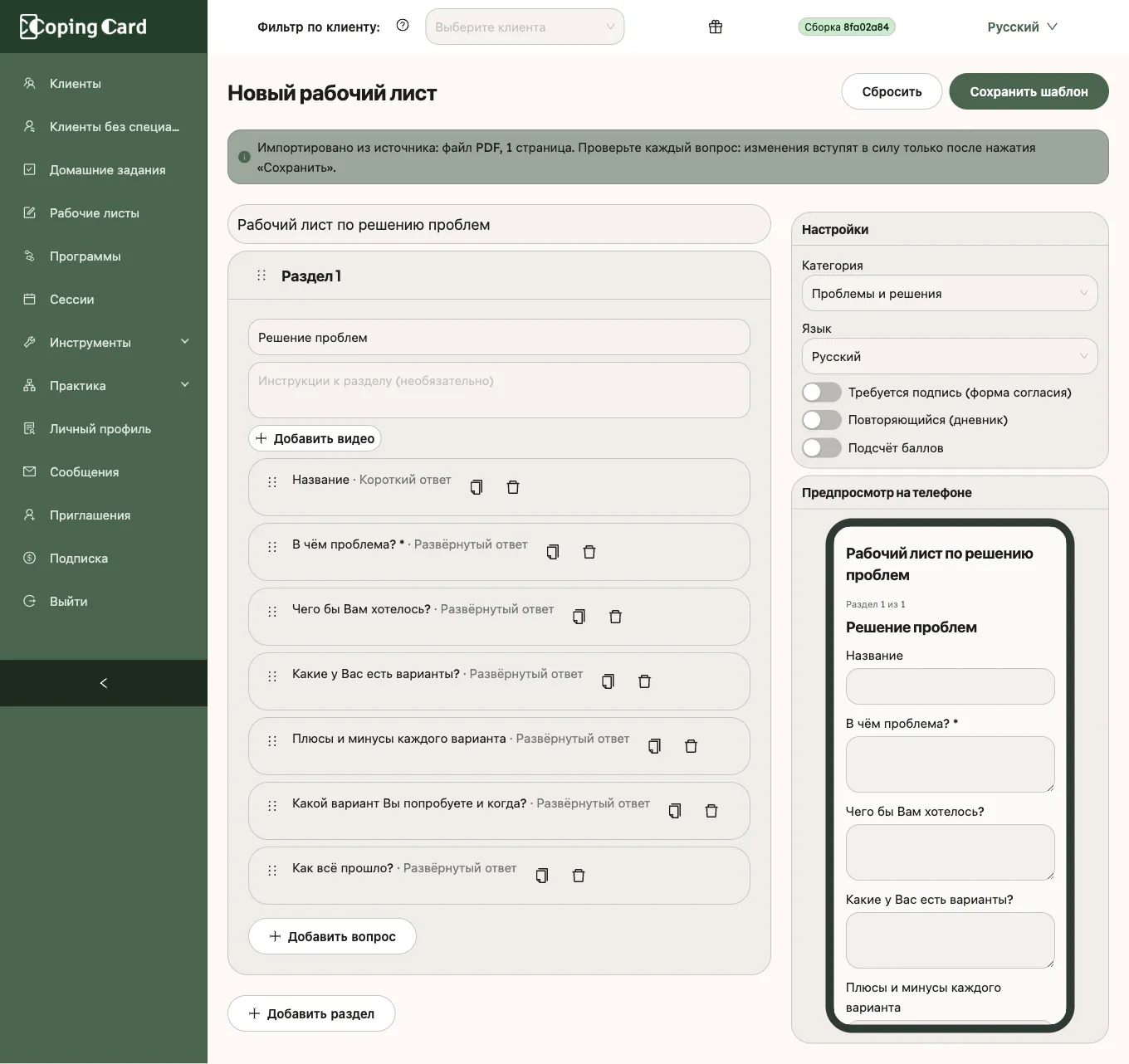Delete the Какой вариант Вы попробуете question
Viewport: 1129px width, 1064px height.
pos(711,811)
